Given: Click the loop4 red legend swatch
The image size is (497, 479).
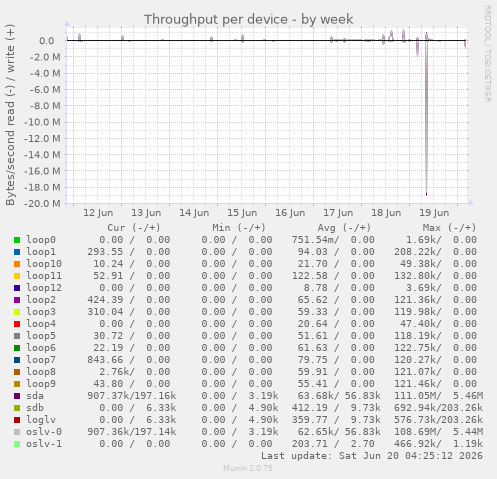Looking at the screenshot, I should pos(17,324).
